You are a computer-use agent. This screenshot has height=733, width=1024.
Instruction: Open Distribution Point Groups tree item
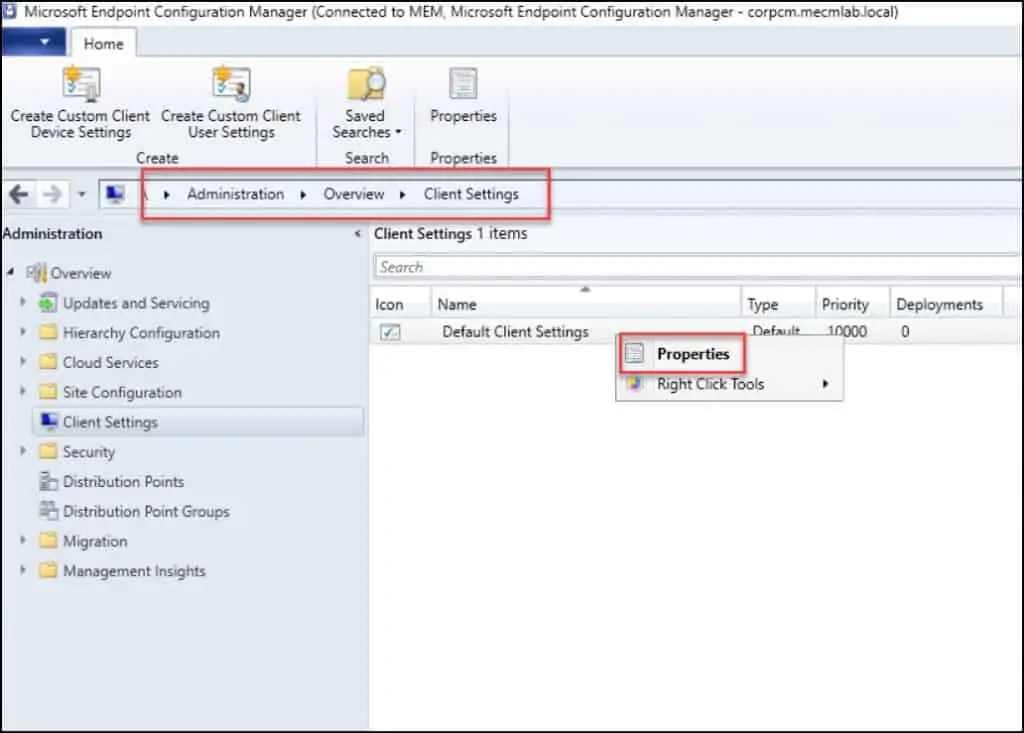coord(146,511)
